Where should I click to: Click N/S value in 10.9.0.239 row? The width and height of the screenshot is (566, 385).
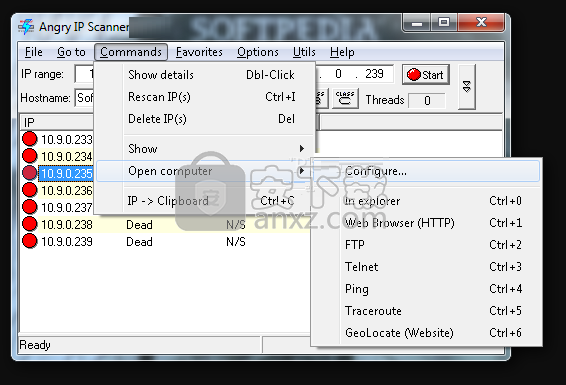tap(236, 241)
